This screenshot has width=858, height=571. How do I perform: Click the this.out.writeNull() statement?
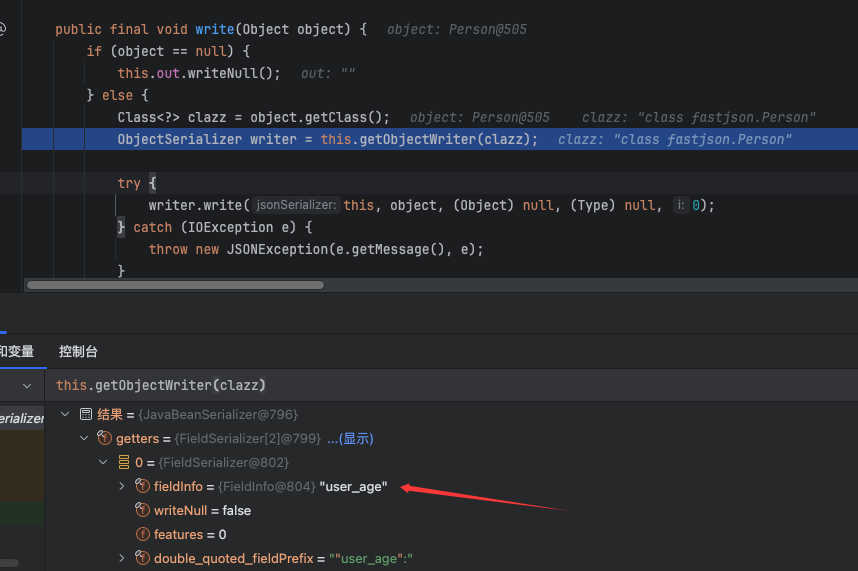point(199,73)
